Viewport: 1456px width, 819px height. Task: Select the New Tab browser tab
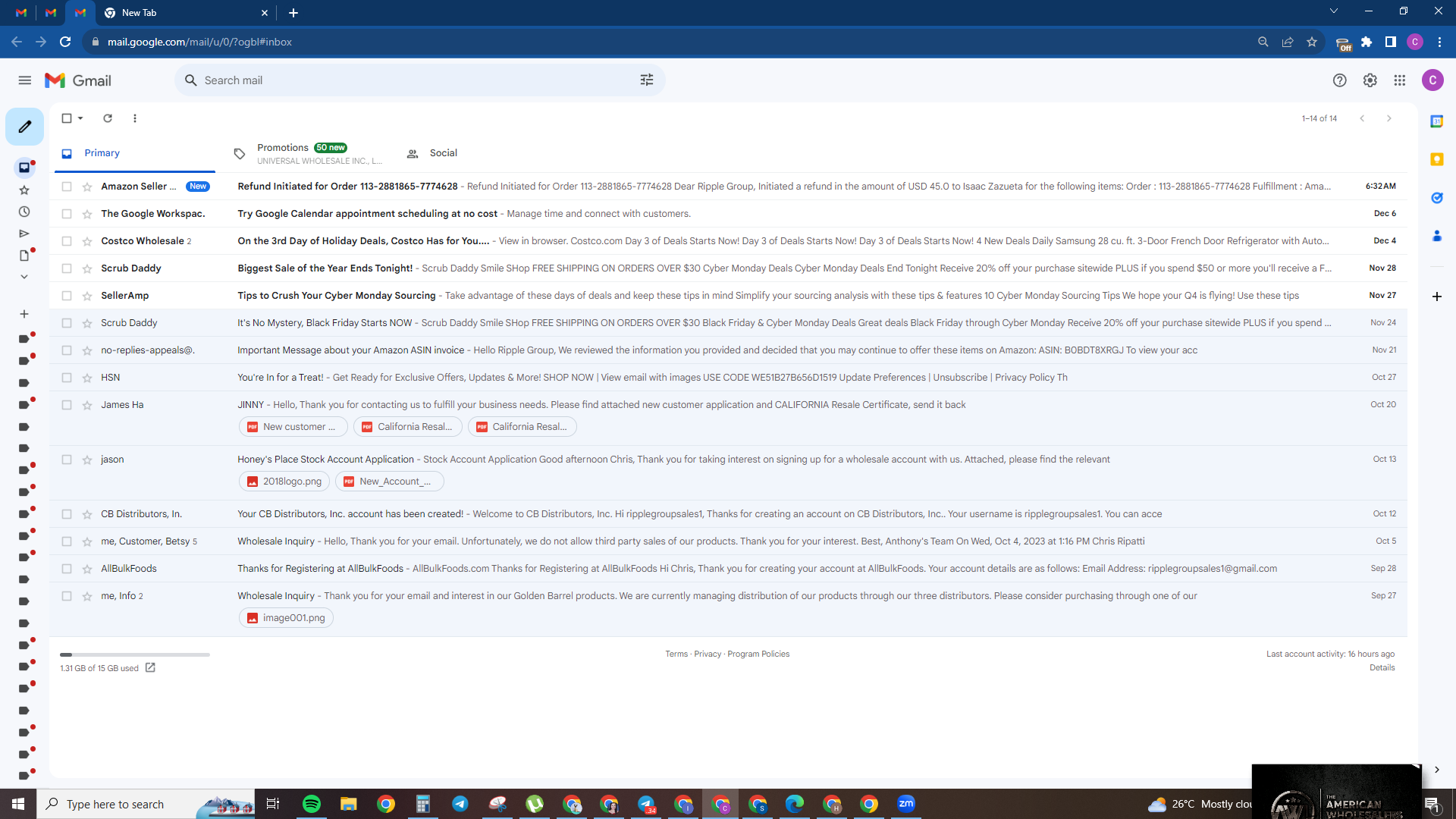(185, 13)
